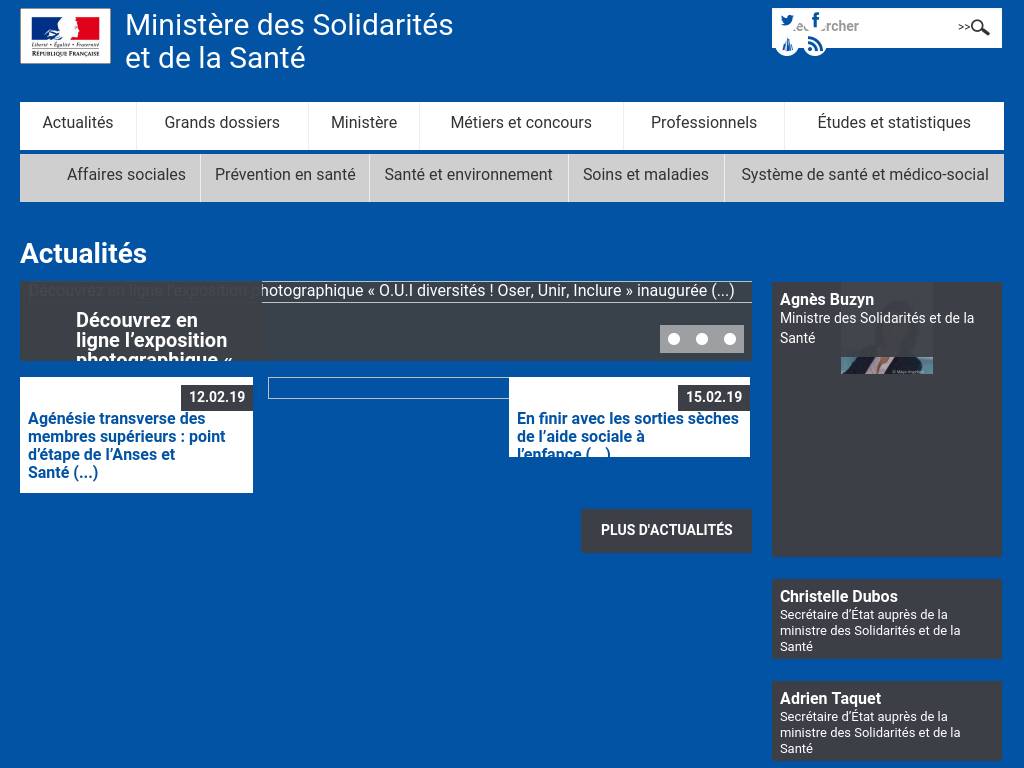Expand the Ministère menu

(364, 123)
